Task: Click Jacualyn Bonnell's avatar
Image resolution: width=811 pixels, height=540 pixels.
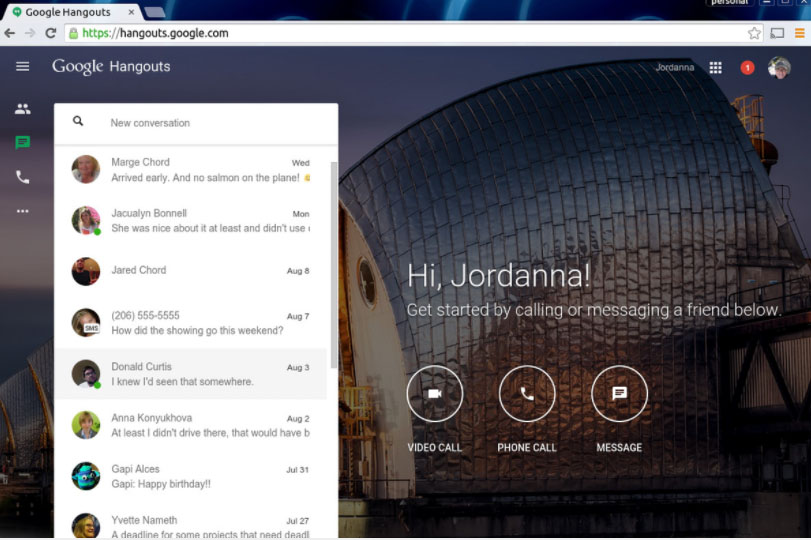Action: coord(86,220)
